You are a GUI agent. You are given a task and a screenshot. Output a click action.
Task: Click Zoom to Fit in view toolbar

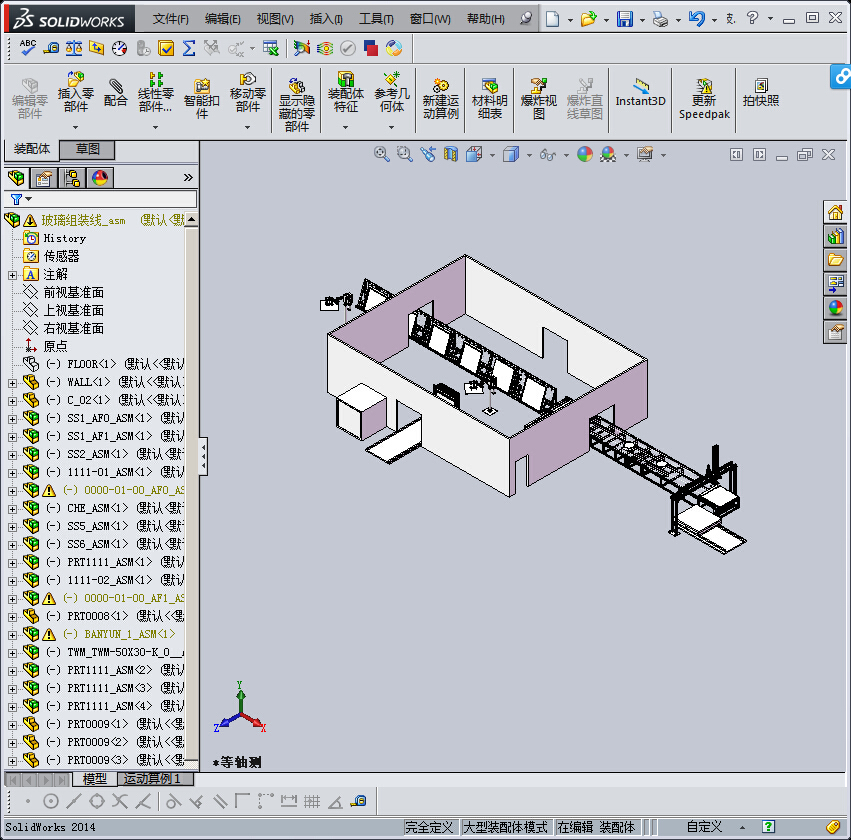tap(382, 154)
